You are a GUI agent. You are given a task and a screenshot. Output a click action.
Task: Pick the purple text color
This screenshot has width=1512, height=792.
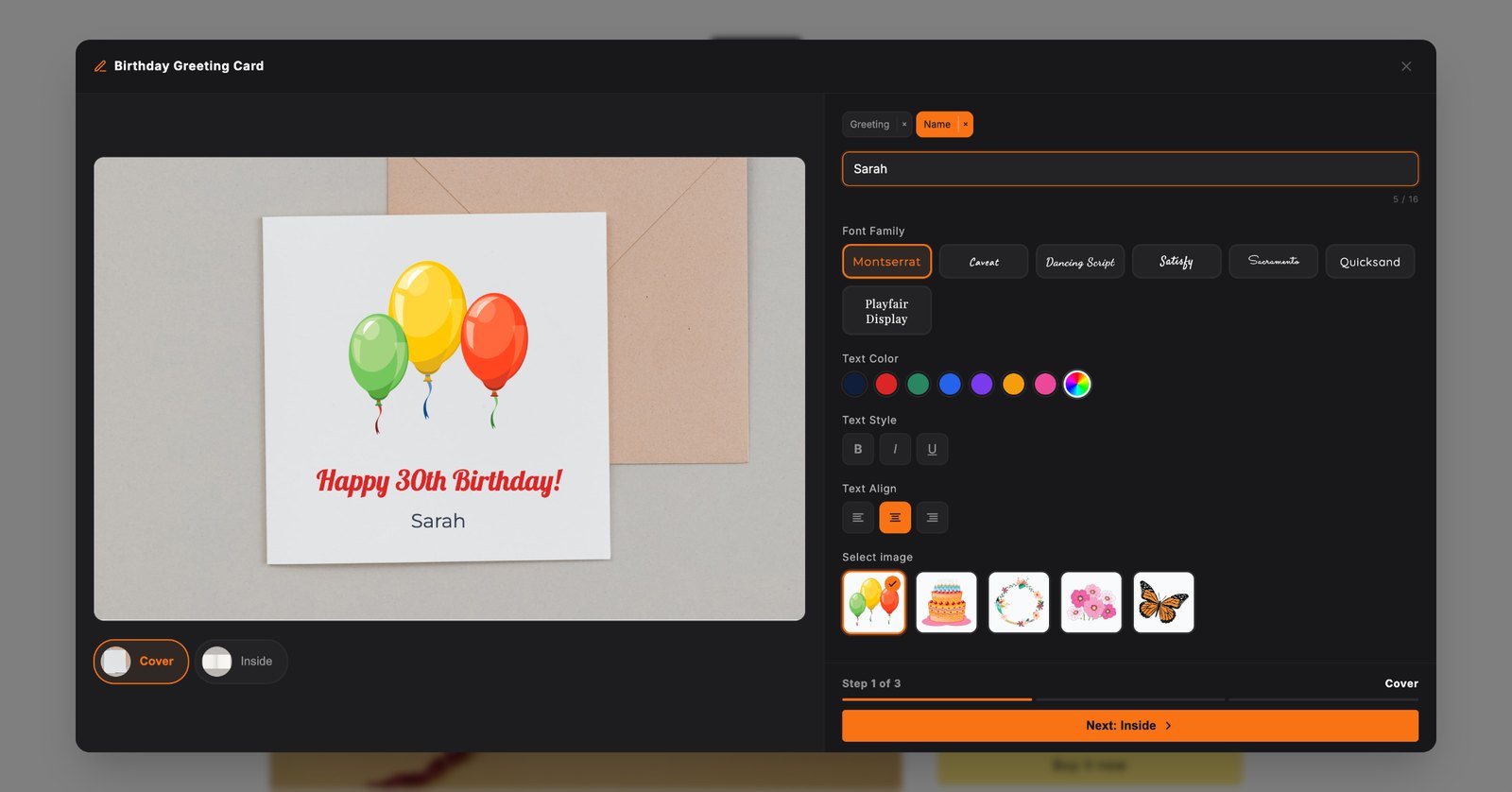[982, 384]
